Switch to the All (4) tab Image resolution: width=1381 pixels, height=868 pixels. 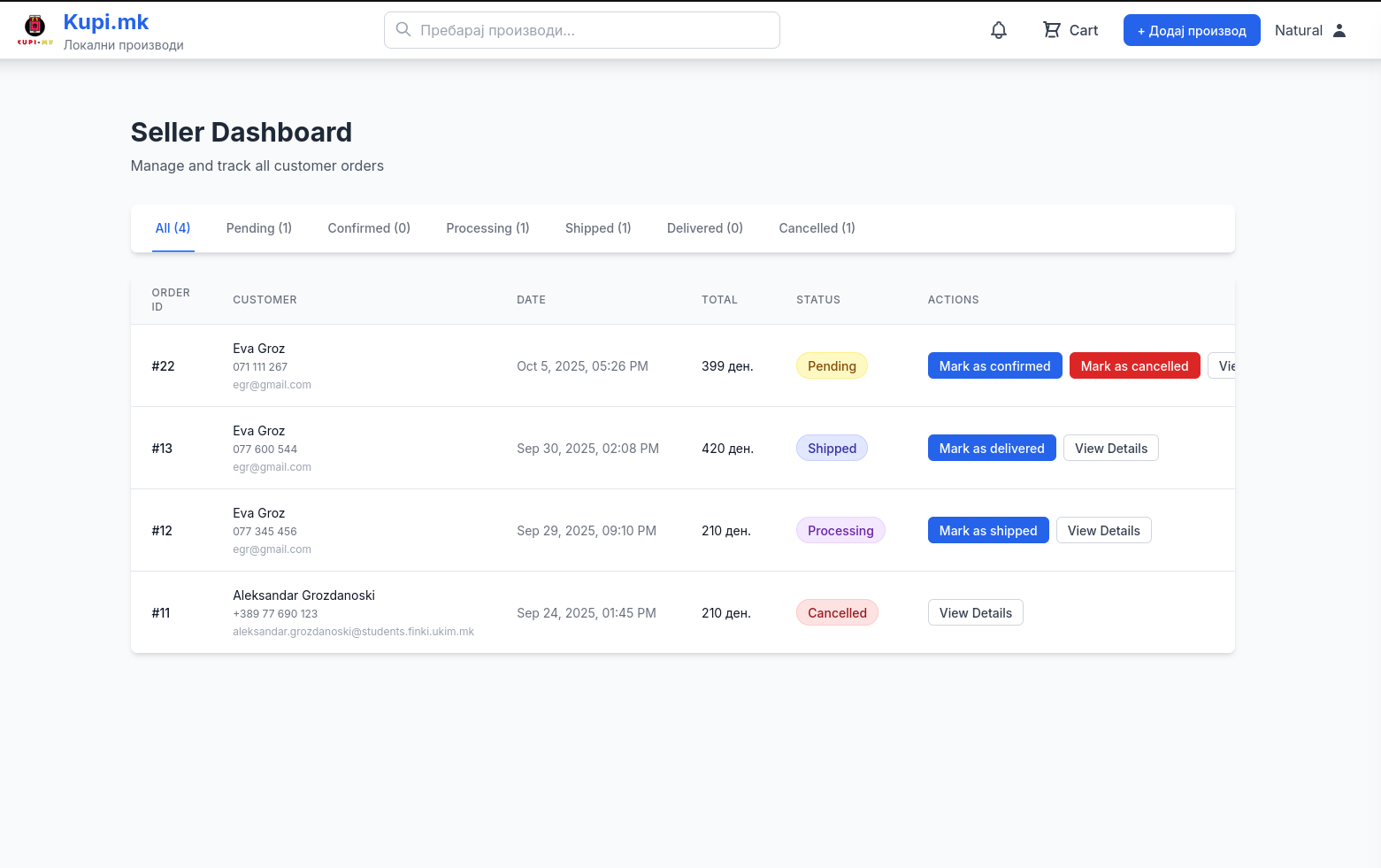[173, 228]
